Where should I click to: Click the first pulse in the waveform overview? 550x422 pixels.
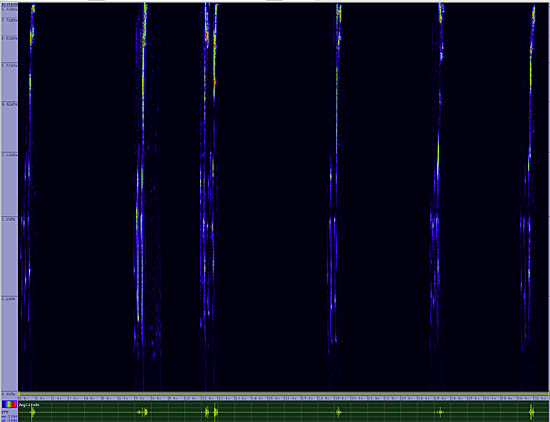(x=33, y=412)
